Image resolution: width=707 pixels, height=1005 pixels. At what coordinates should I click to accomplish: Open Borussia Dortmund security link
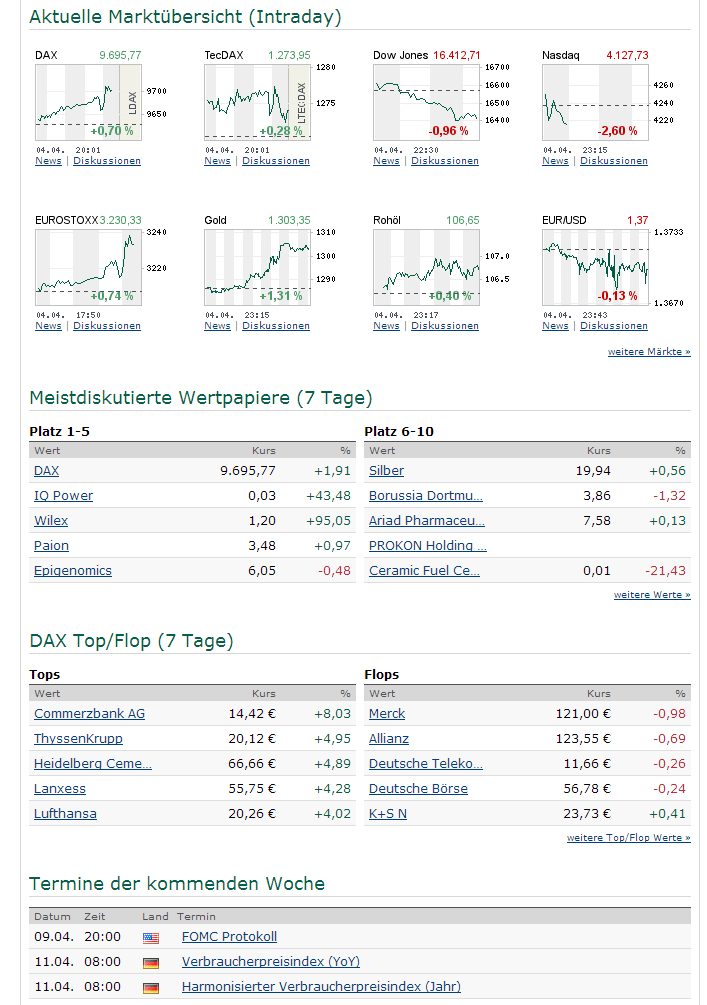point(426,495)
